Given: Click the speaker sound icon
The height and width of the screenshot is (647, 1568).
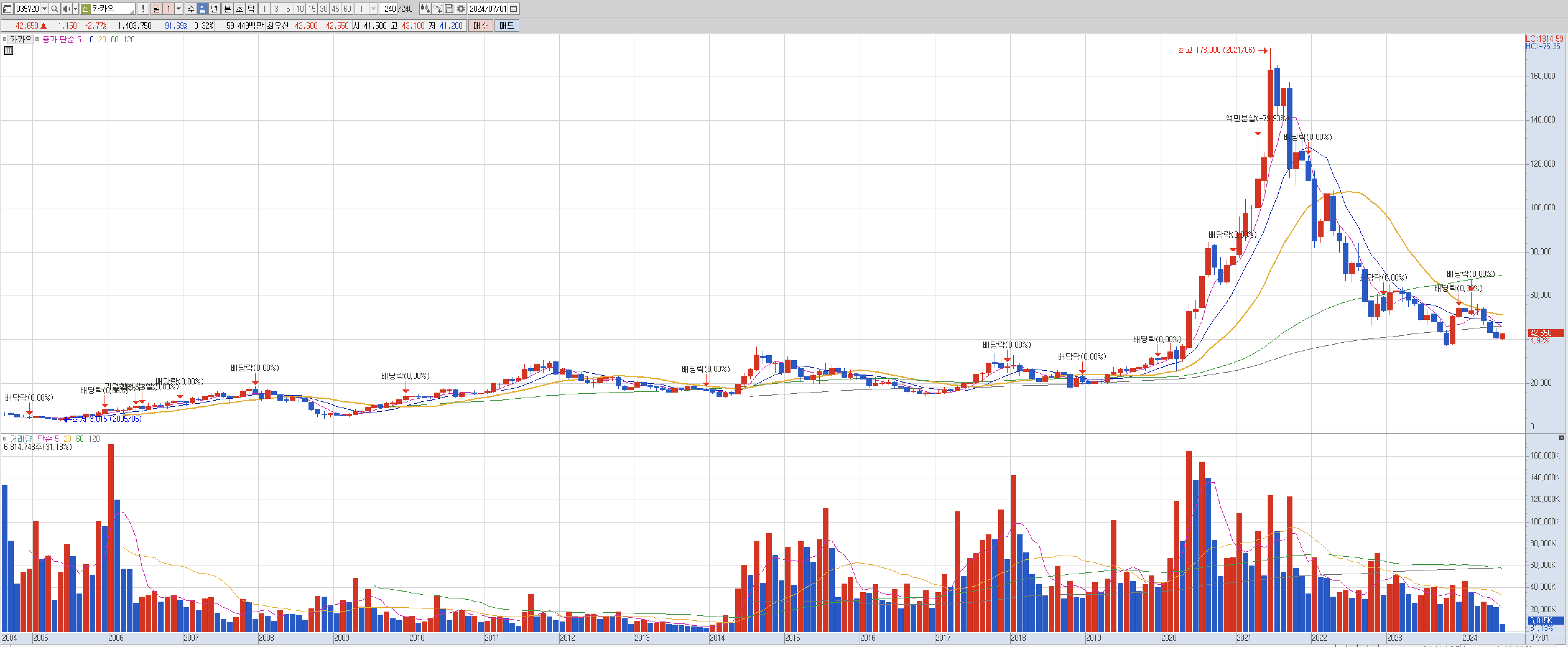Looking at the screenshot, I should (67, 8).
